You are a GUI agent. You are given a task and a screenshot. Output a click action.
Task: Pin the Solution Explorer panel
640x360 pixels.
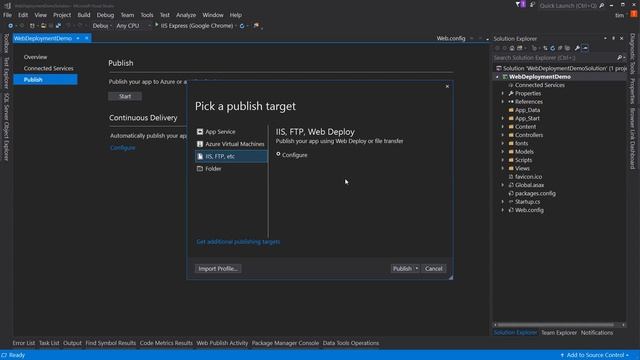pos(613,38)
